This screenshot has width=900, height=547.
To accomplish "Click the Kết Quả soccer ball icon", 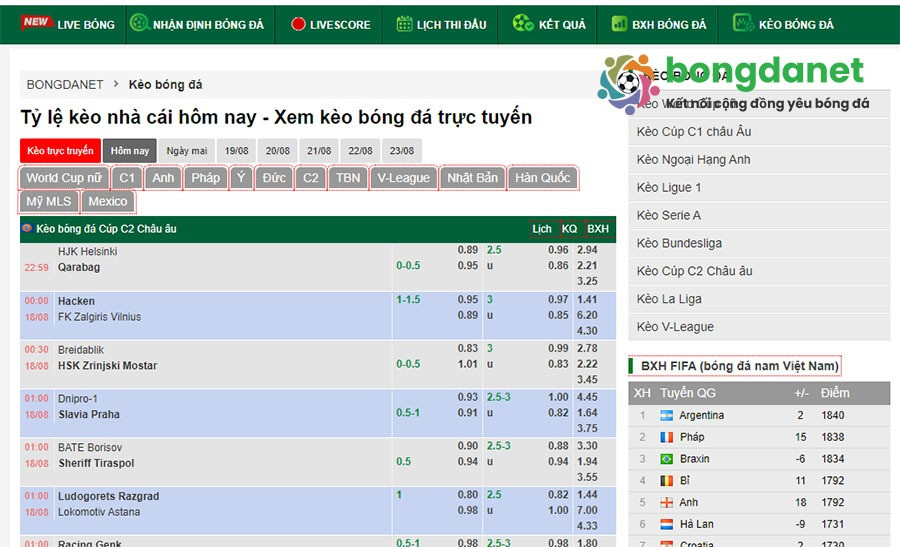I will (522, 23).
